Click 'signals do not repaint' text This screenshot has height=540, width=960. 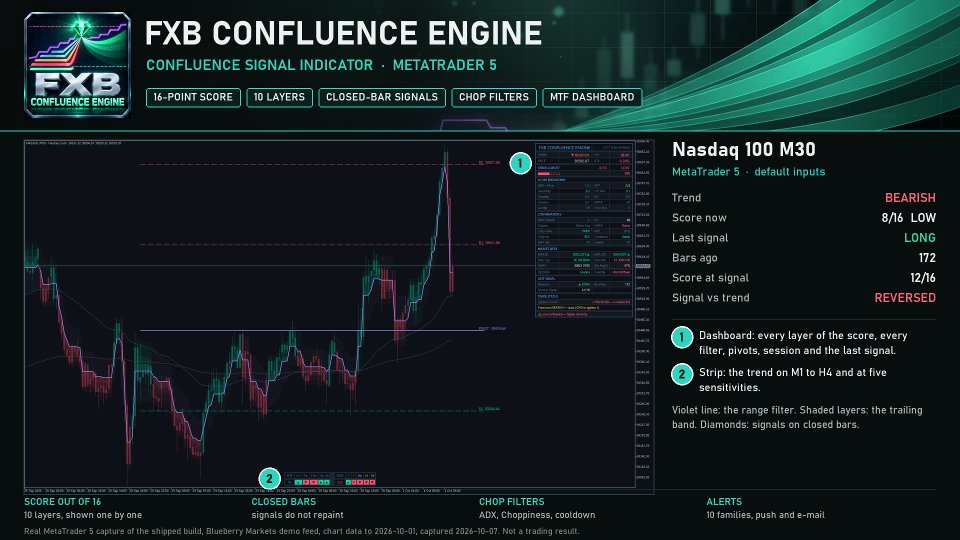click(x=298, y=515)
